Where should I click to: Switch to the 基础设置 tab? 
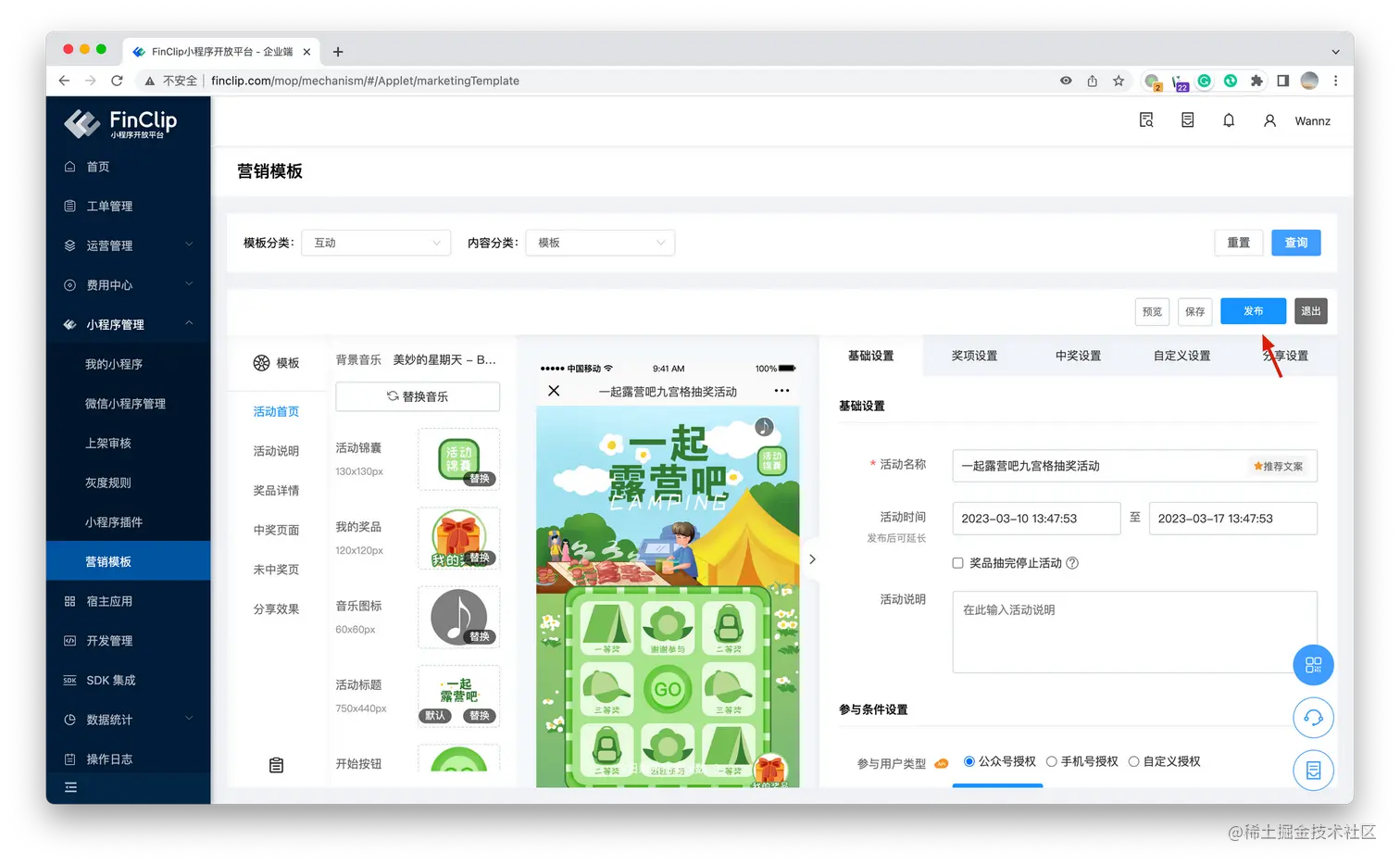(x=871, y=356)
